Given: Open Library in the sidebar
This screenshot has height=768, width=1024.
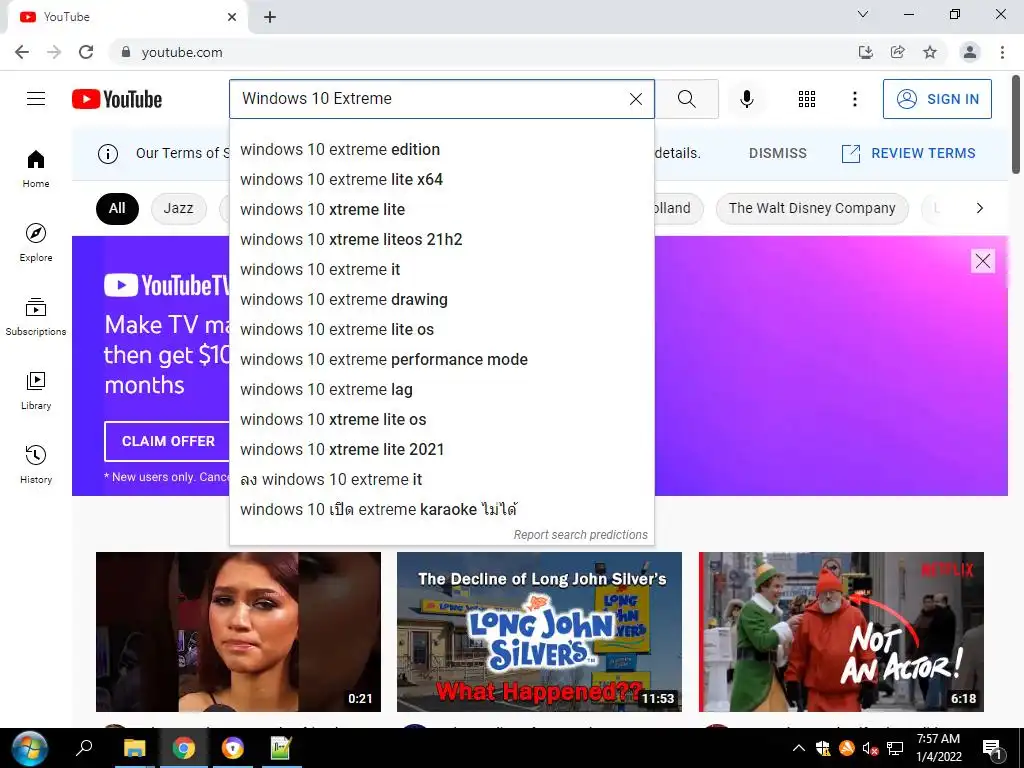Looking at the screenshot, I should (36, 391).
